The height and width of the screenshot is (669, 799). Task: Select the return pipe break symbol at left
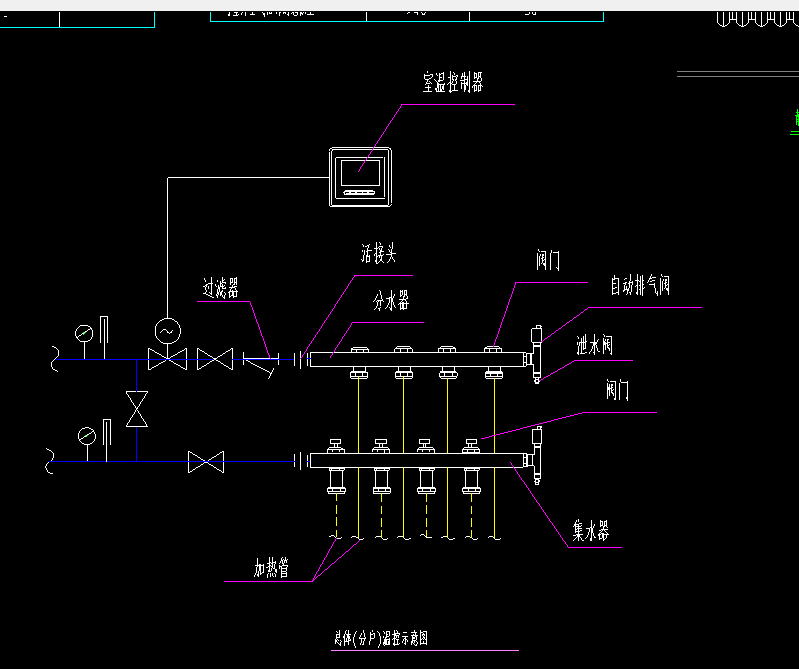coord(49,461)
